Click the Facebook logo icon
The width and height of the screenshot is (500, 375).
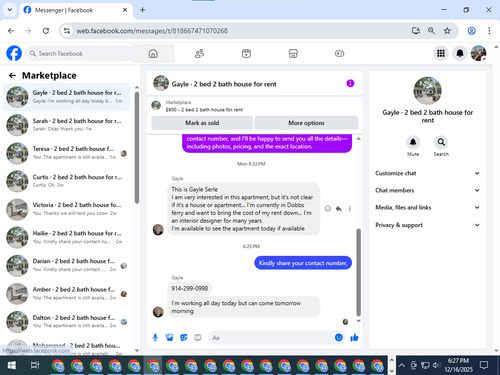[14, 53]
